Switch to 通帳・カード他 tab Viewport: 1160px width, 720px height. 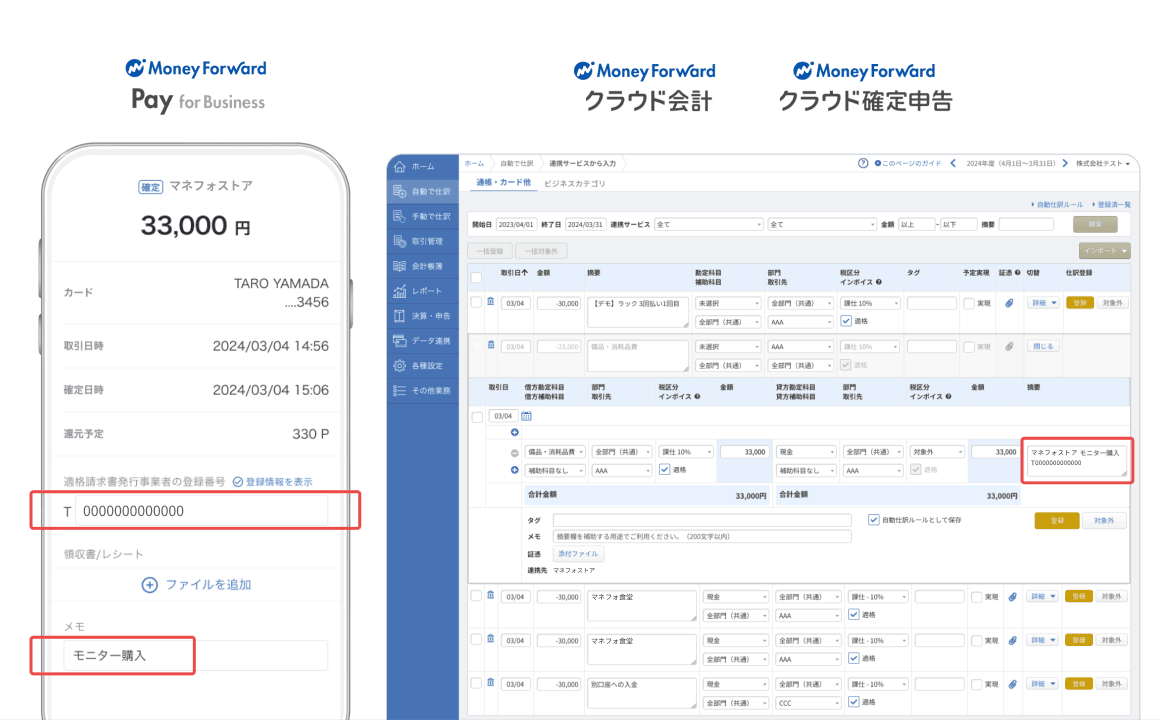[x=503, y=183]
